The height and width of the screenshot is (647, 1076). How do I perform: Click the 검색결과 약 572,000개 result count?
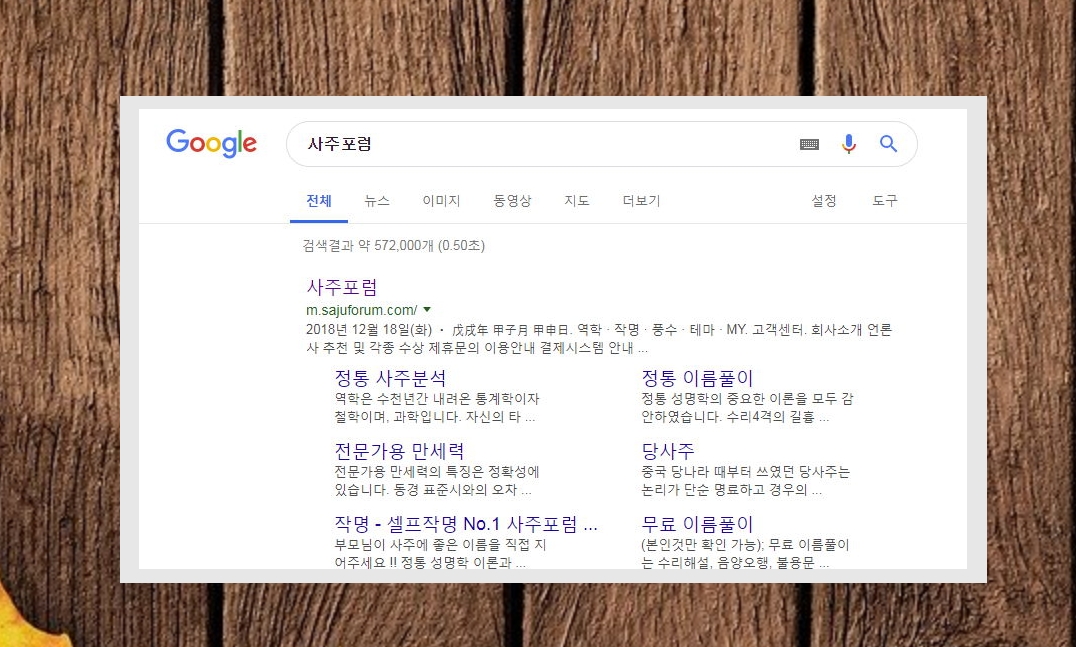(393, 246)
